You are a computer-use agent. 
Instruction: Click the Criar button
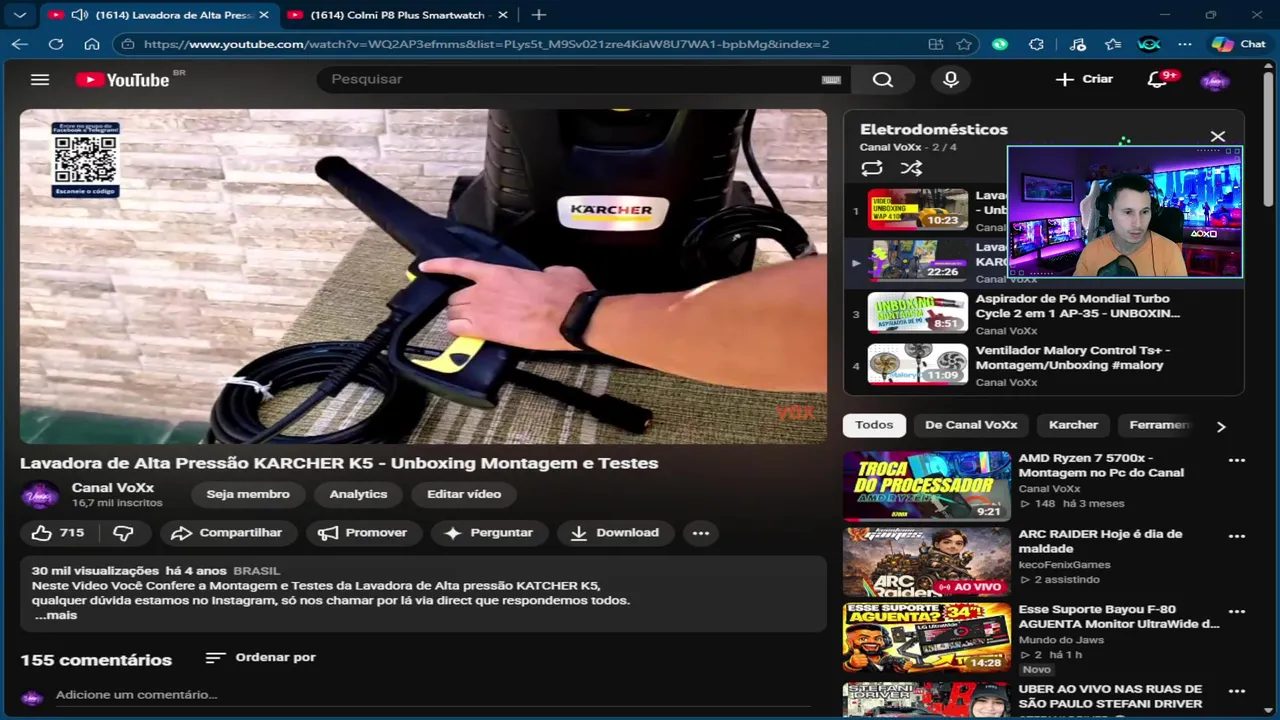(x=1085, y=79)
